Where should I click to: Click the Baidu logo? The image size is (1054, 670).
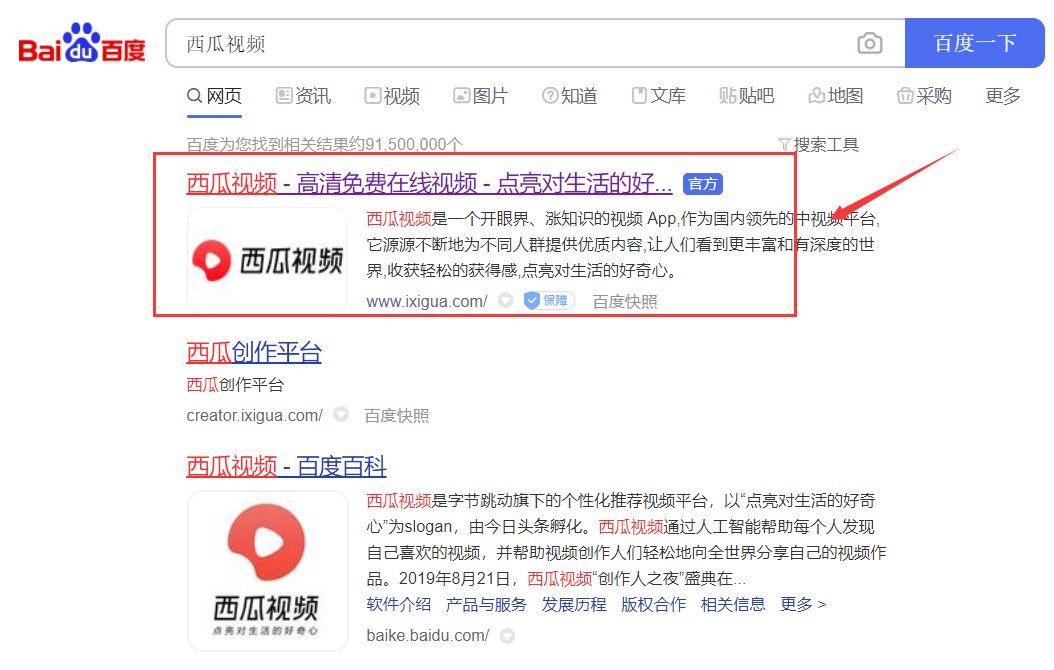pos(78,42)
